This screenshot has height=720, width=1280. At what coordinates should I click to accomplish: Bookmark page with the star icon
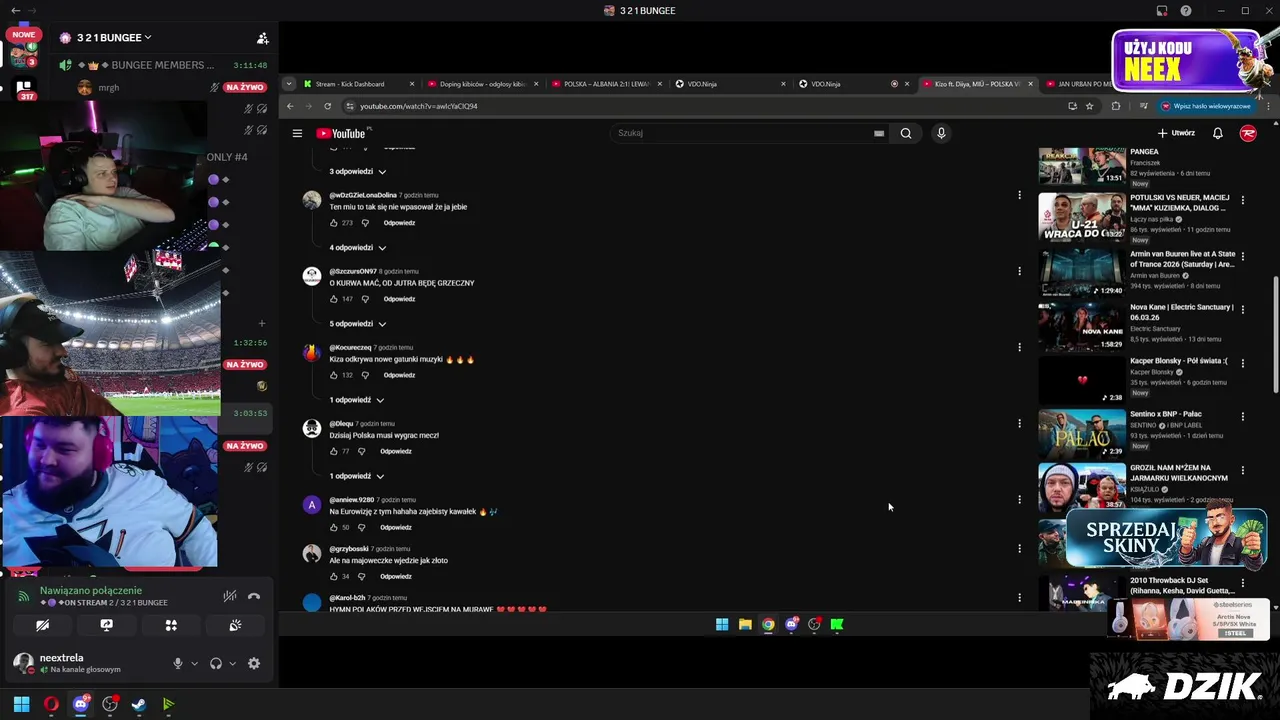click(x=1090, y=106)
